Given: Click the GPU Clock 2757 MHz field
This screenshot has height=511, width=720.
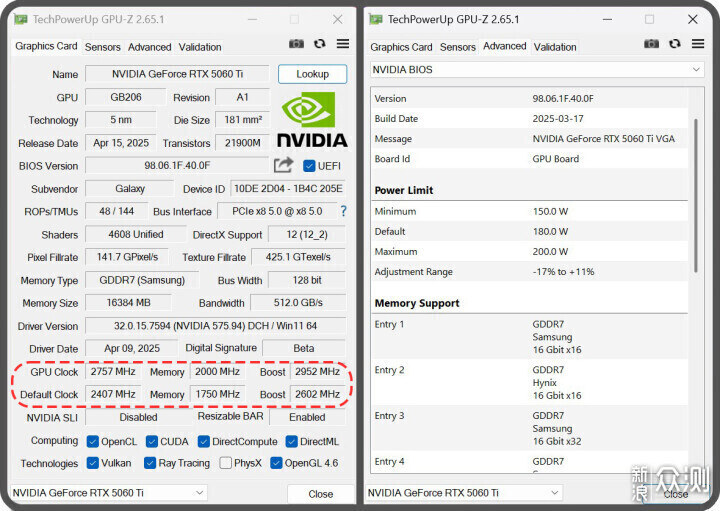Looking at the screenshot, I should click(x=113, y=371).
